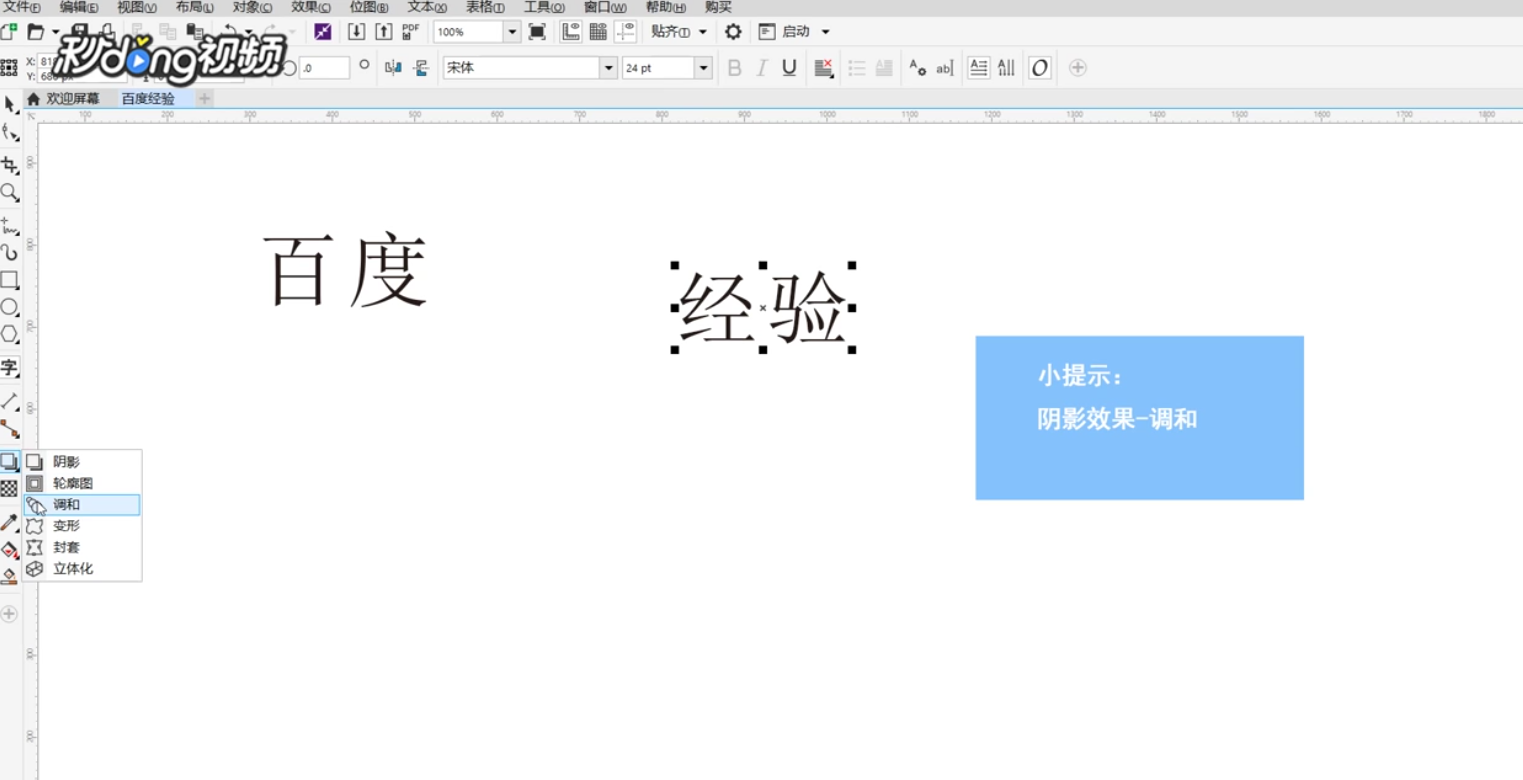This screenshot has height=780, width=1523.
Task: Open the zoom level dropdown
Action: point(512,32)
